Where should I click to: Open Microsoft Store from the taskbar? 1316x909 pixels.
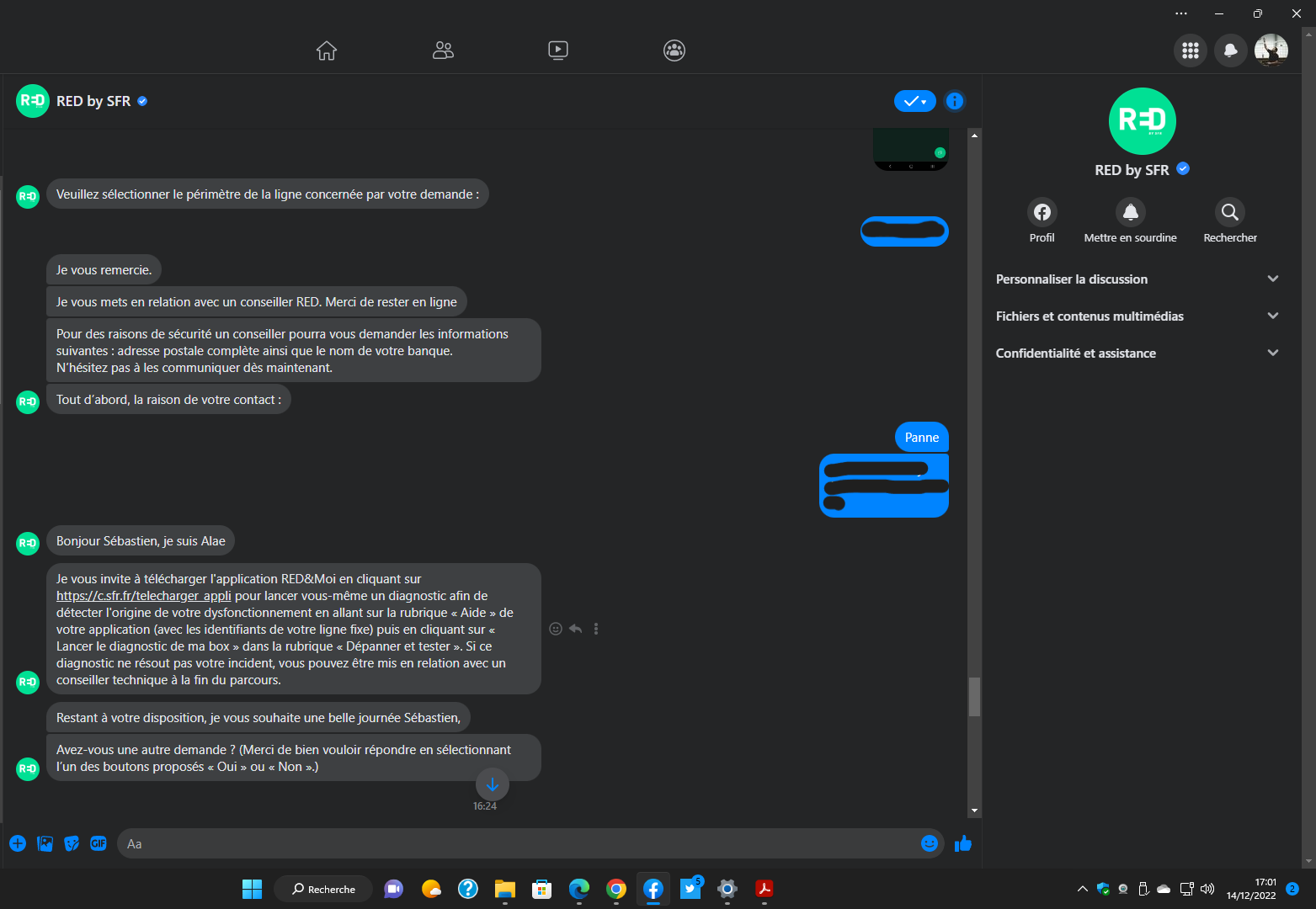click(x=541, y=889)
